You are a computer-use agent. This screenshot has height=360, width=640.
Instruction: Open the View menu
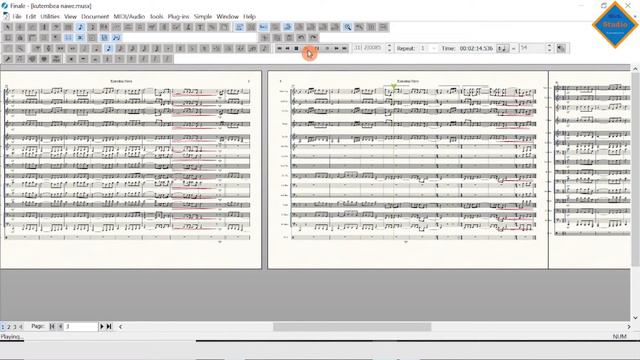(x=70, y=16)
